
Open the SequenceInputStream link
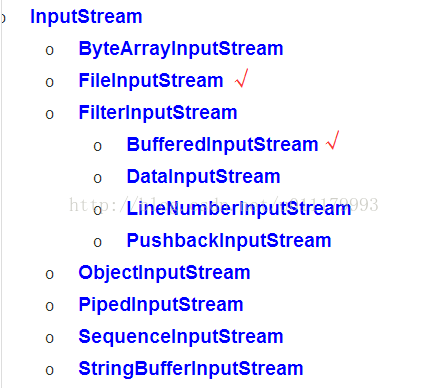tap(181, 337)
